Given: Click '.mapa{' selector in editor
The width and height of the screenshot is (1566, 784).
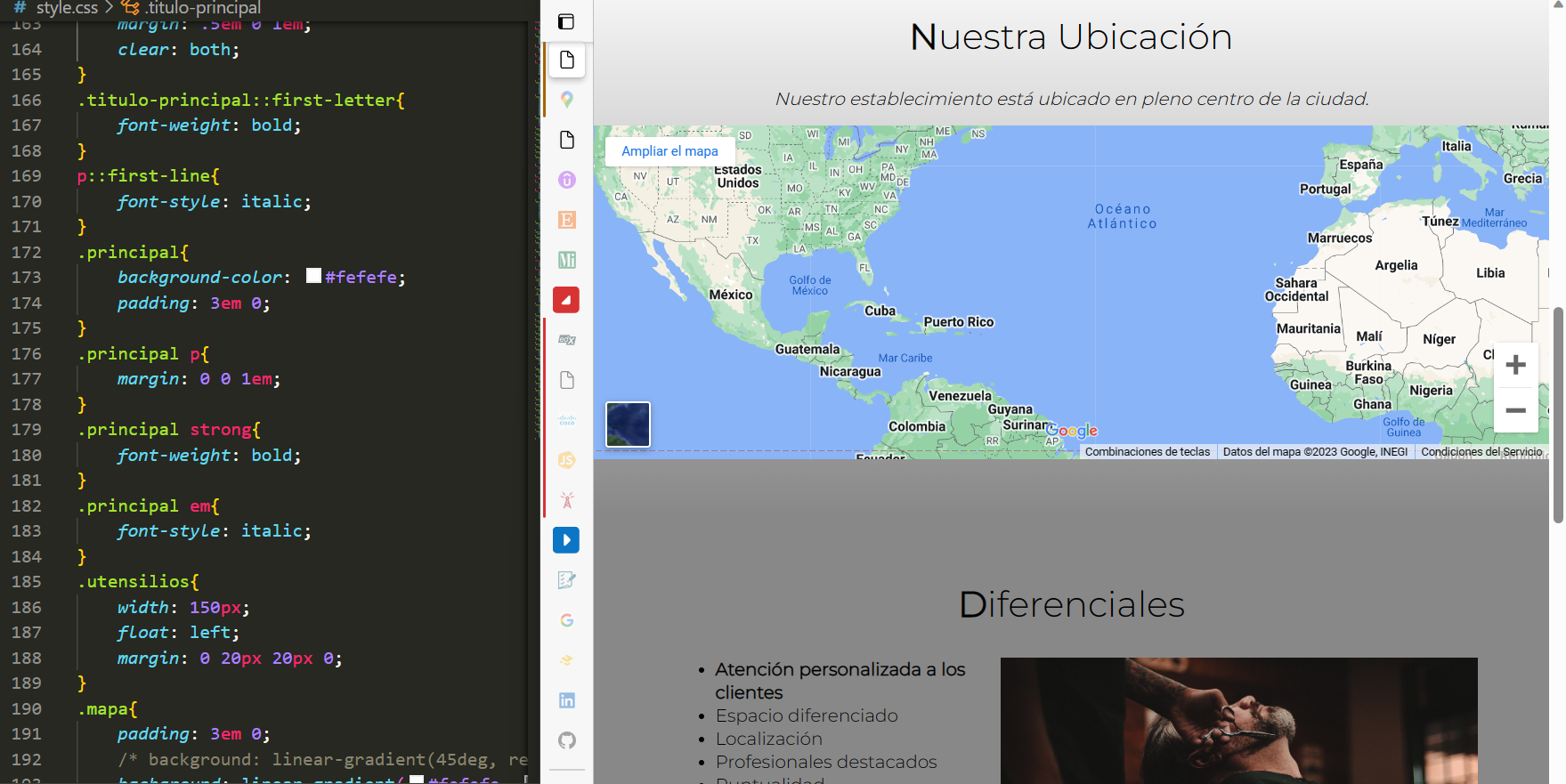Looking at the screenshot, I should click(x=107, y=708).
